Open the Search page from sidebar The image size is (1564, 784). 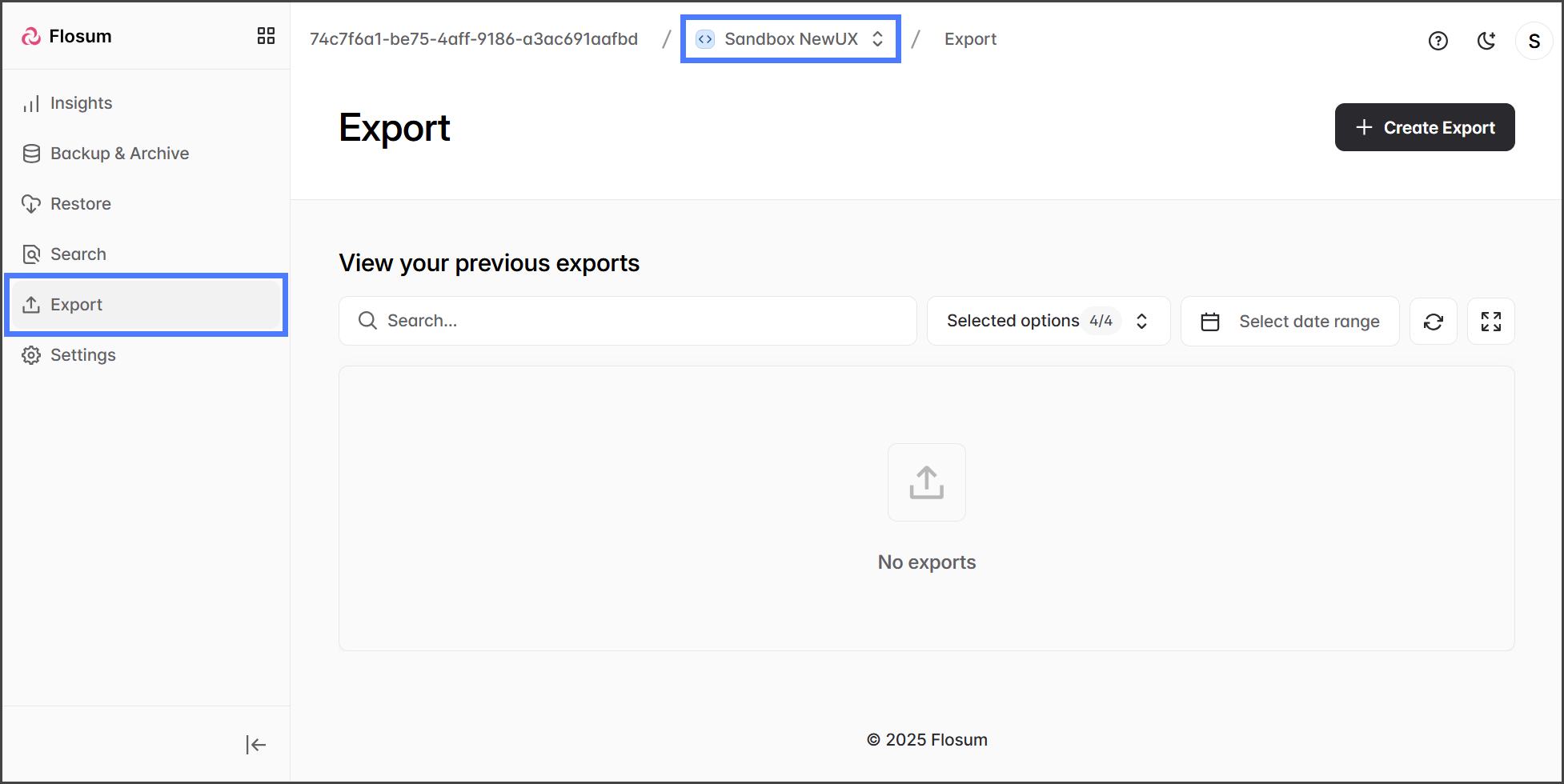(x=78, y=254)
